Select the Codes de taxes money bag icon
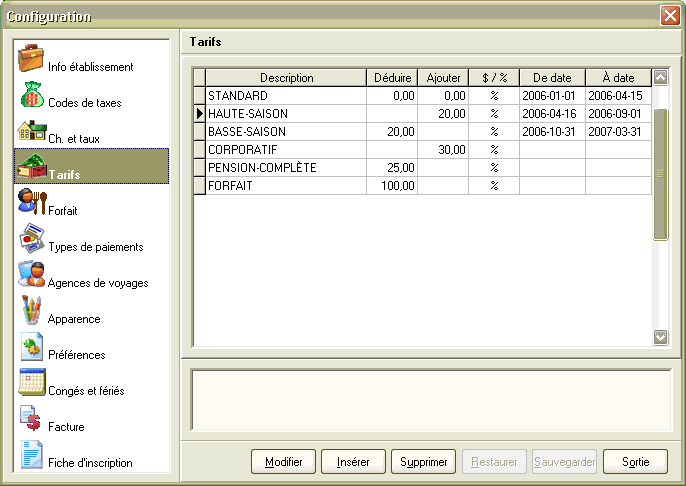This screenshot has width=686, height=486. coord(31,95)
